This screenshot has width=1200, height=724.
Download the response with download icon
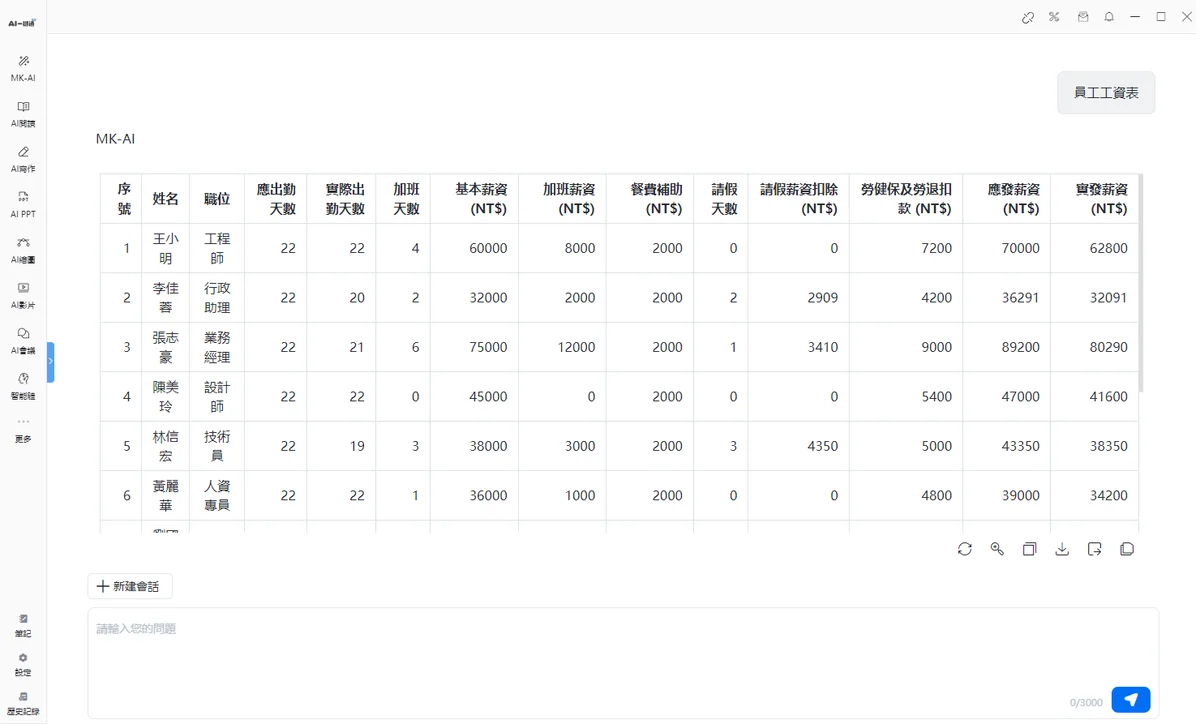1062,549
